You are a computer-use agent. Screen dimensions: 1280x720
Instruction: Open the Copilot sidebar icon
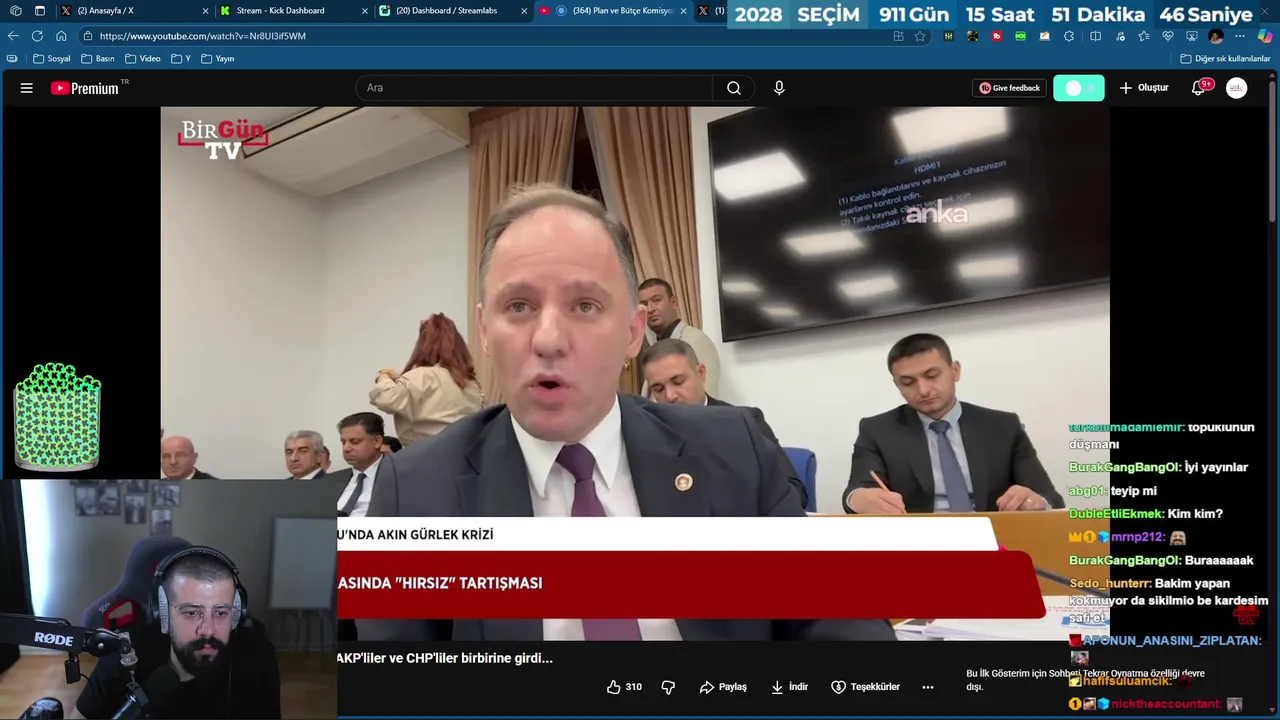point(1265,36)
